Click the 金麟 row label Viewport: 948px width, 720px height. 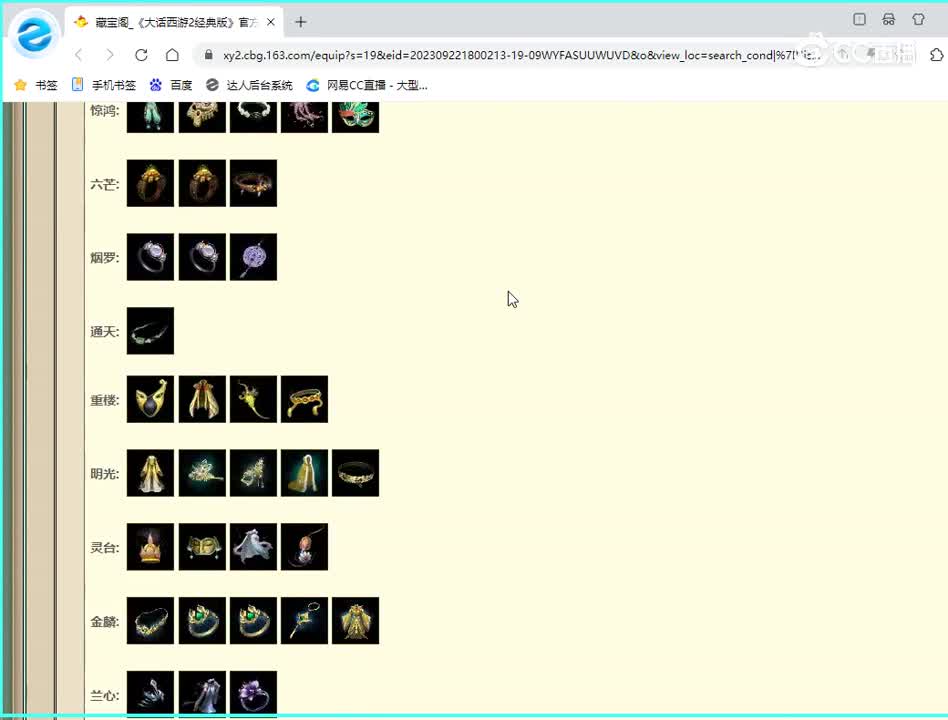105,621
